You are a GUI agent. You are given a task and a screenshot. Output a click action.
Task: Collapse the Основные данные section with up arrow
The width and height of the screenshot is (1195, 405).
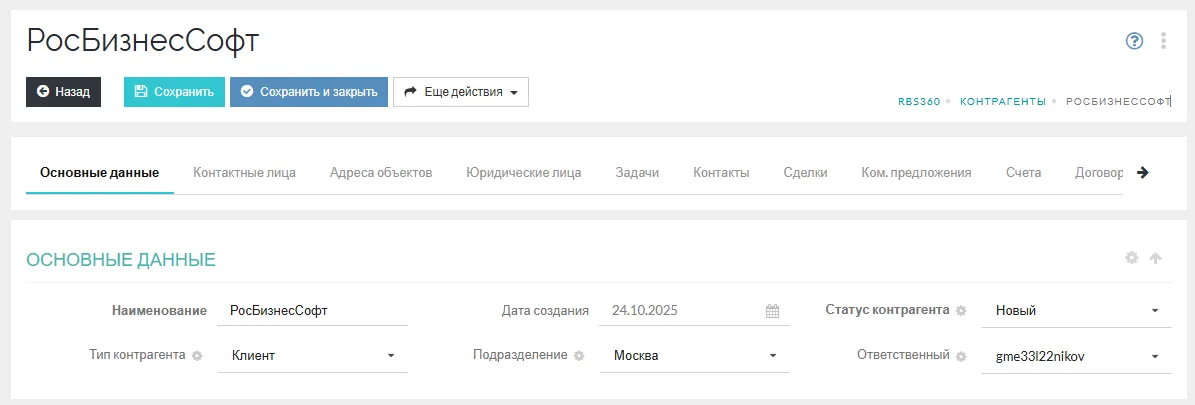(1156, 258)
